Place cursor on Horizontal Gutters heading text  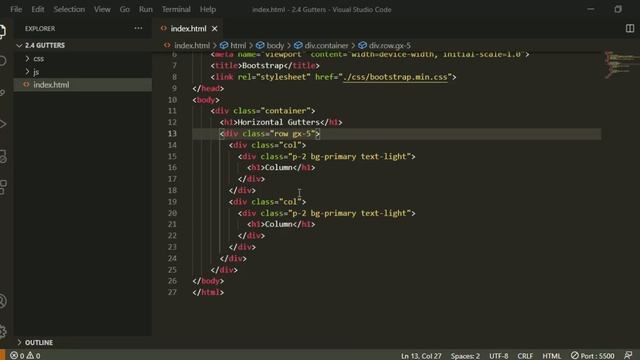(x=278, y=122)
